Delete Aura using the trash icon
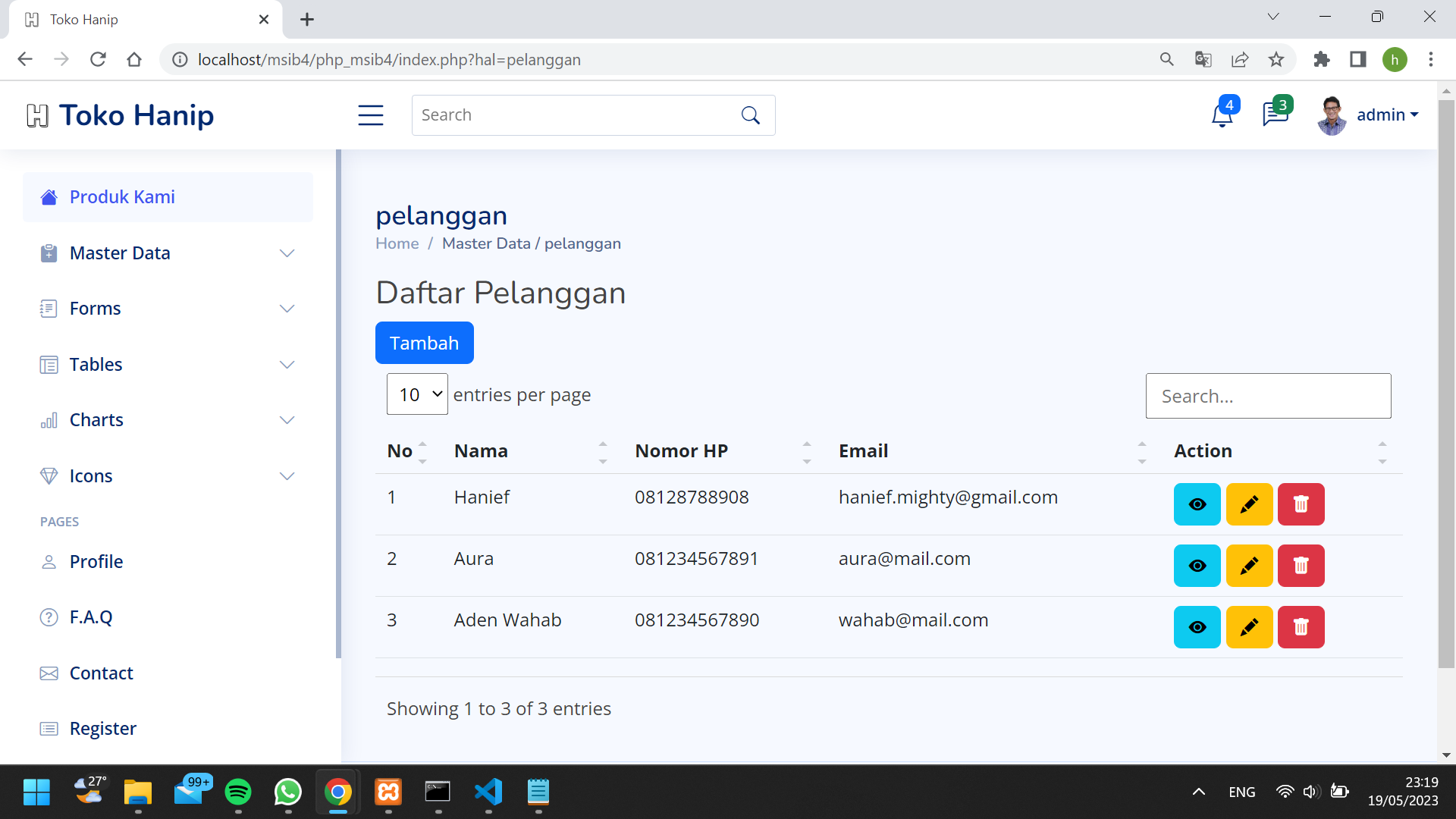The image size is (1456, 819). tap(1301, 566)
